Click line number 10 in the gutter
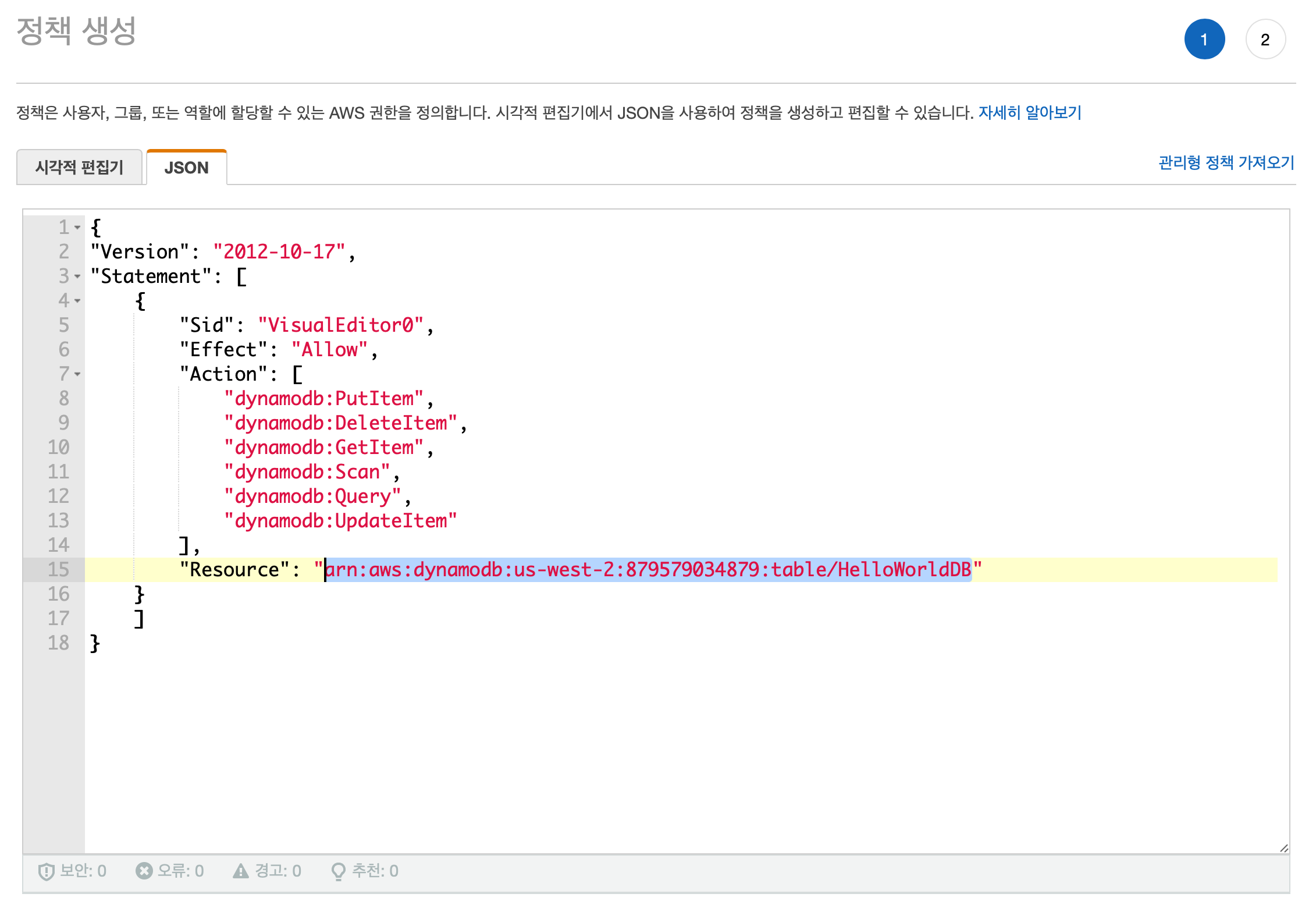Image resolution: width=1316 pixels, height=915 pixels. coord(58,448)
